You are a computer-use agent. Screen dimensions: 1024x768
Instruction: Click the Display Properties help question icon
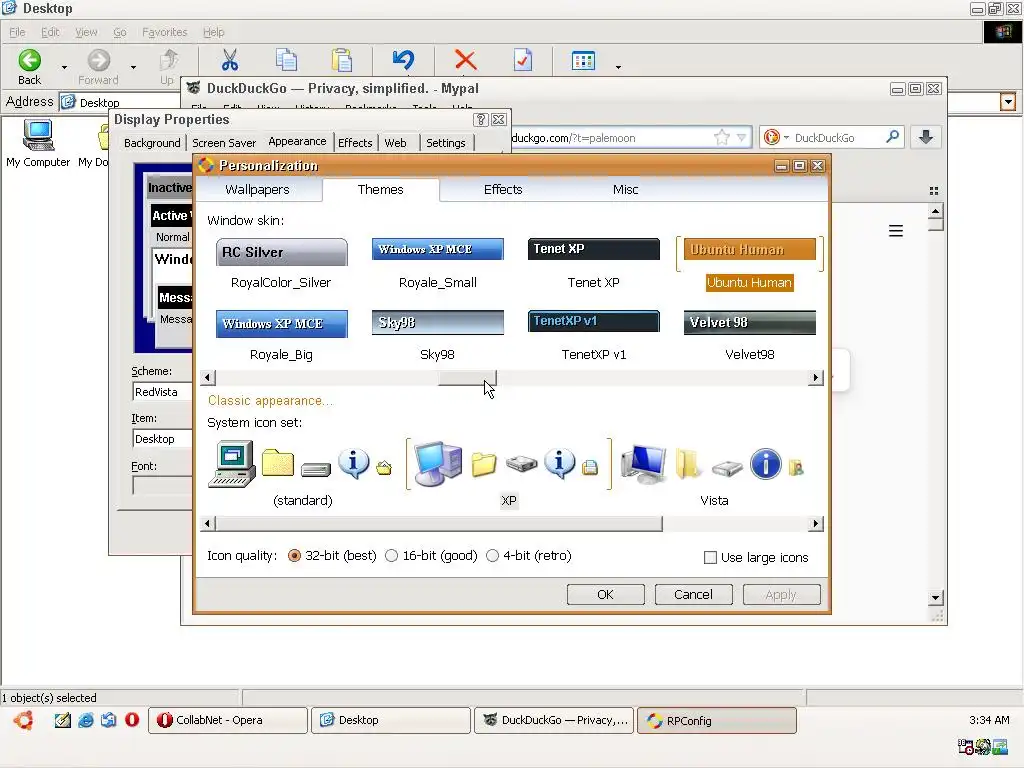(x=481, y=120)
